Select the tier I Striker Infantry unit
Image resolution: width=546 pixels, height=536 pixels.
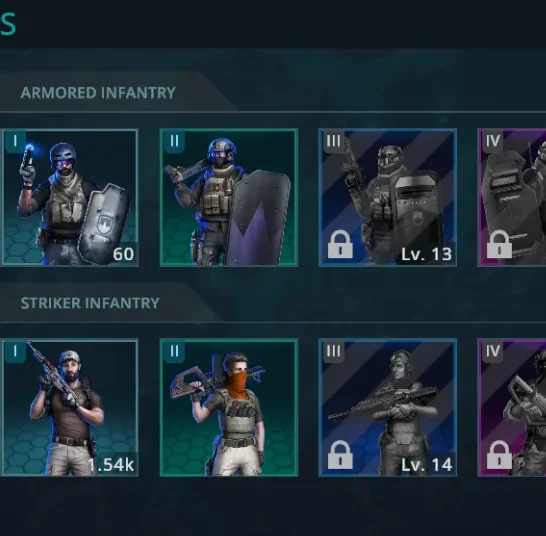pyautogui.click(x=70, y=407)
